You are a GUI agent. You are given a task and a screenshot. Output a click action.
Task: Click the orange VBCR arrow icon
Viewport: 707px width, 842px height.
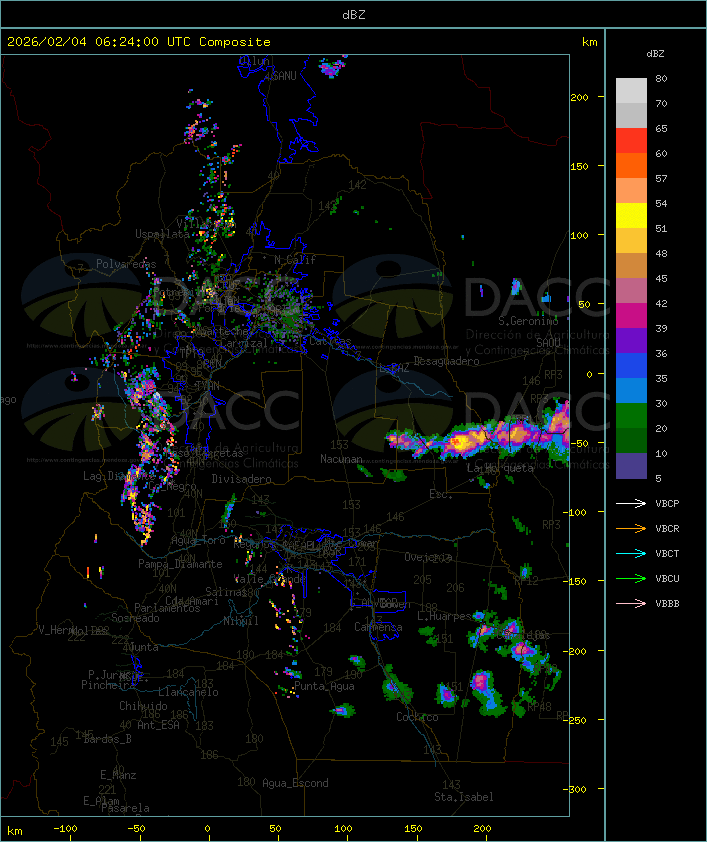pyautogui.click(x=631, y=528)
